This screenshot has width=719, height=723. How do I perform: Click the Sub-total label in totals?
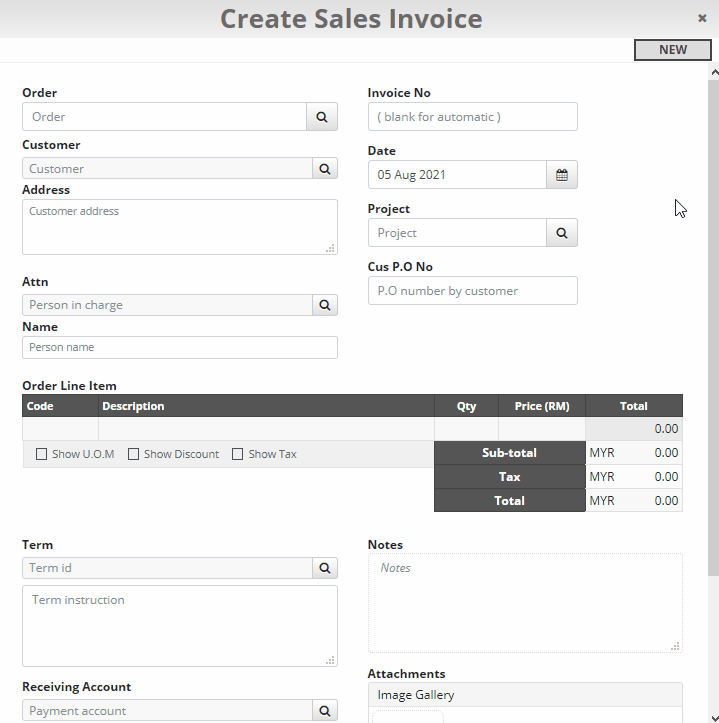click(510, 453)
